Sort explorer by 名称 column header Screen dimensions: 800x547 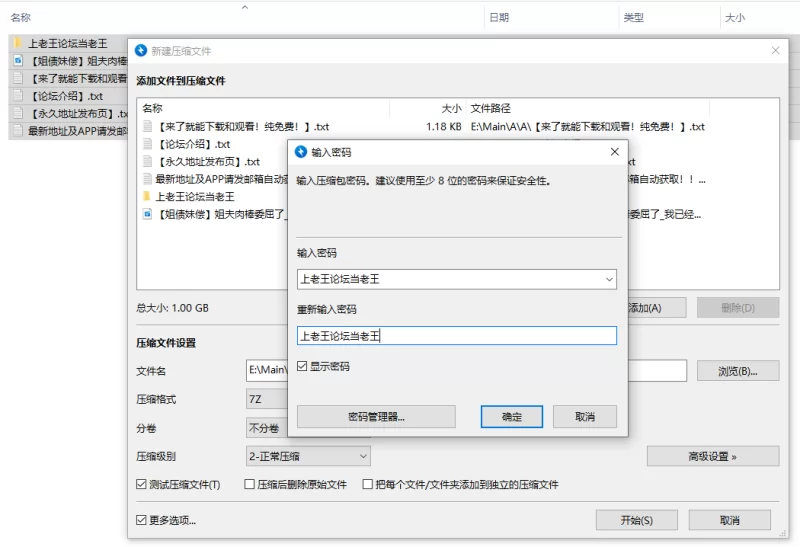20,17
